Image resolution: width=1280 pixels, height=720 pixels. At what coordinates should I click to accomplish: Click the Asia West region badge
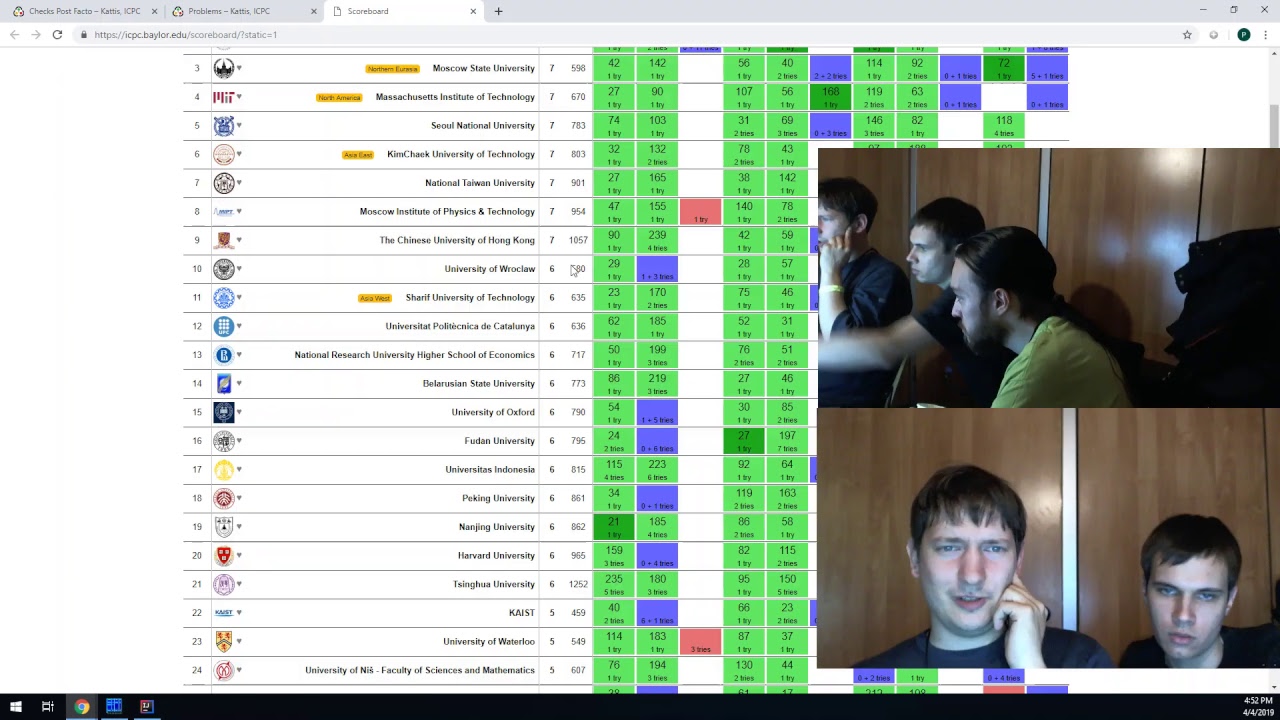click(375, 298)
